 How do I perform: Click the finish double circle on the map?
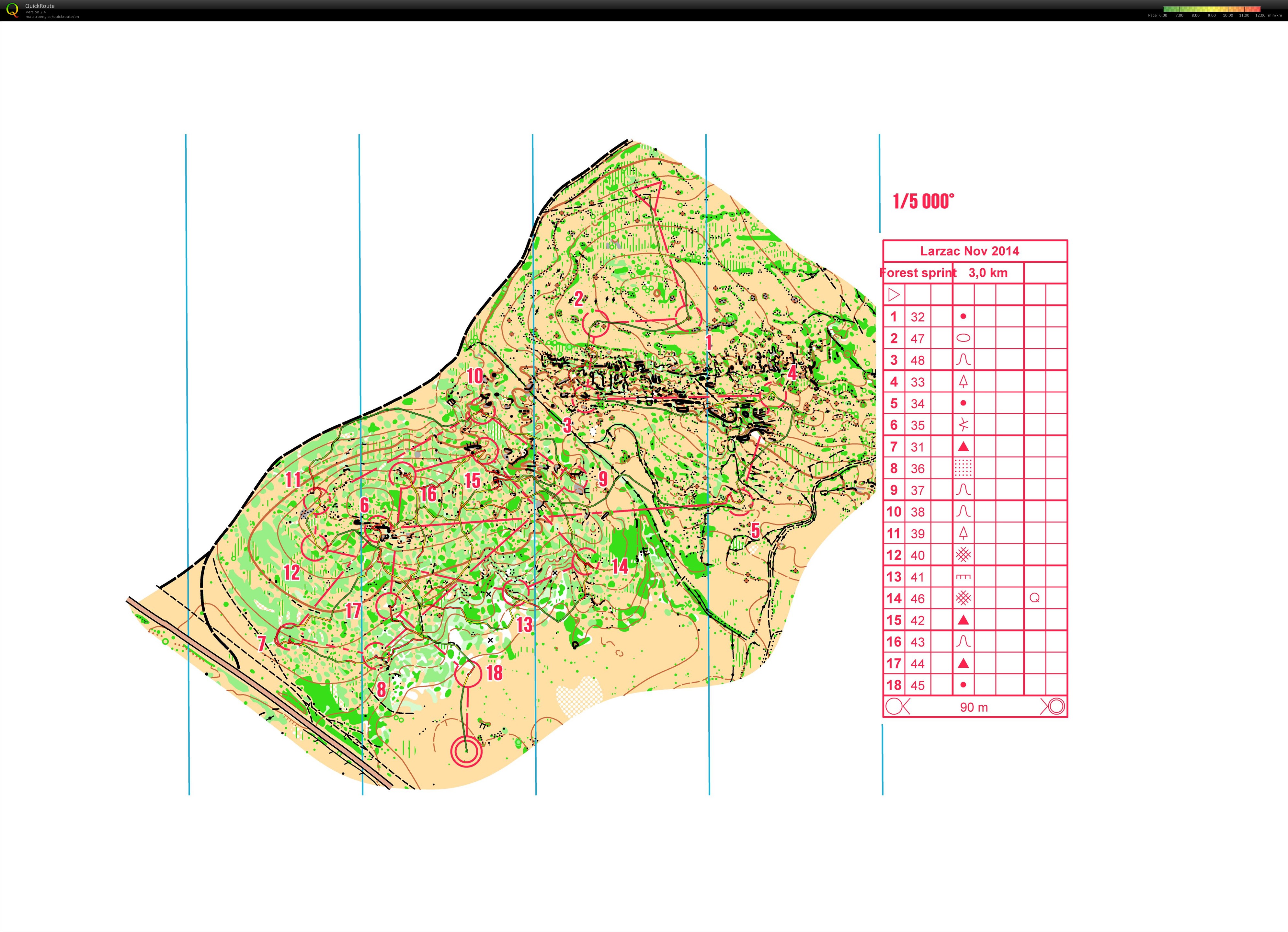[x=466, y=751]
